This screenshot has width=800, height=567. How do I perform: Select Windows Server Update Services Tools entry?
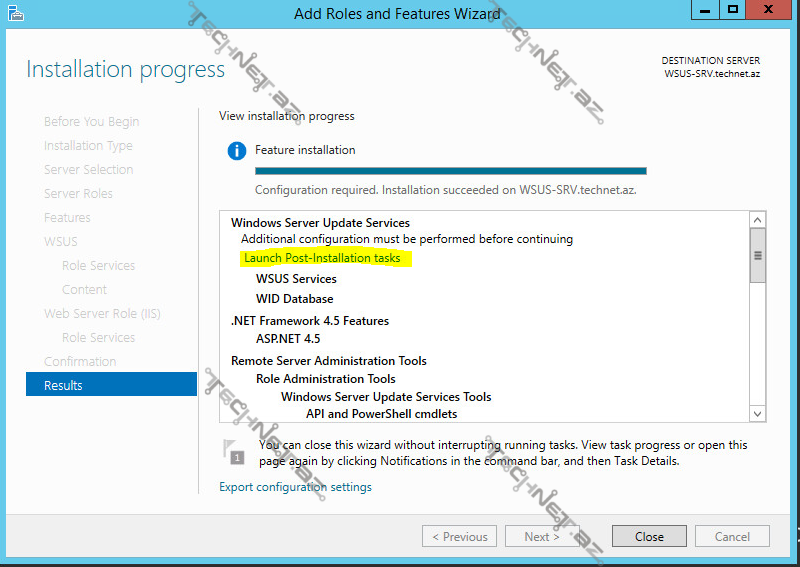(386, 397)
